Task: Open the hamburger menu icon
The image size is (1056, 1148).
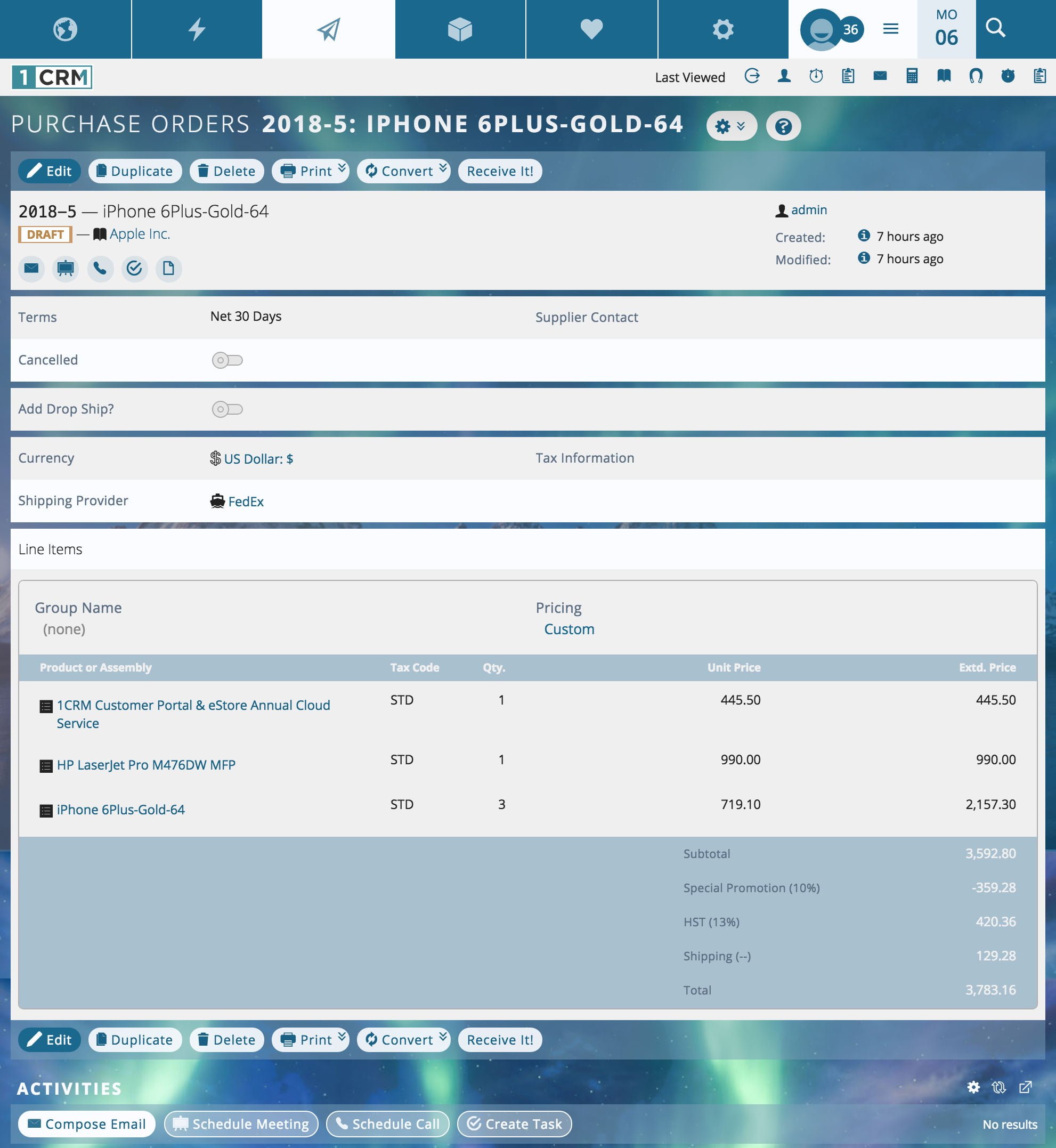Action: click(x=891, y=29)
